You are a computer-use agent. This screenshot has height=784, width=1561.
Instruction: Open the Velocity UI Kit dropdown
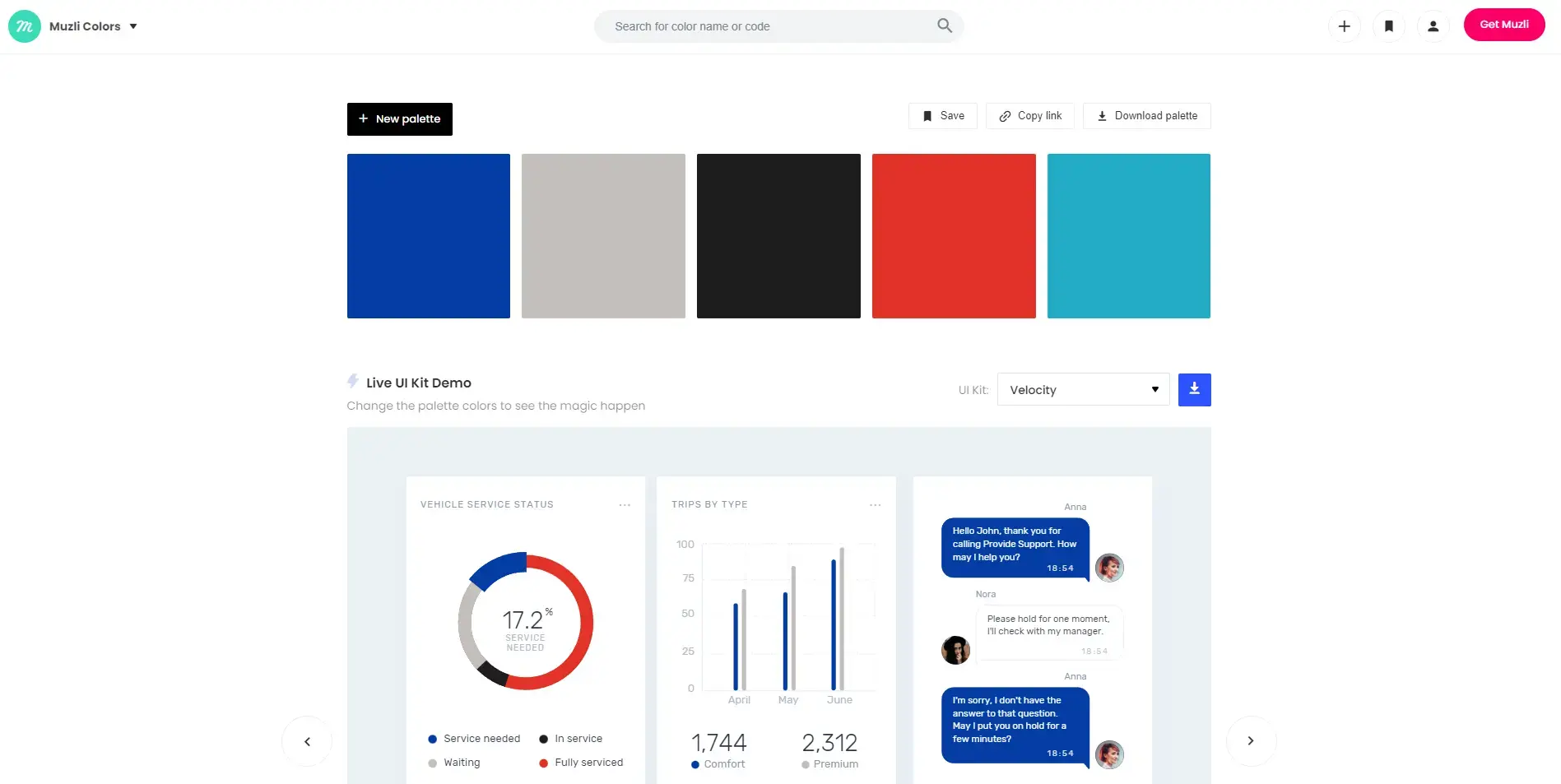tap(1083, 390)
